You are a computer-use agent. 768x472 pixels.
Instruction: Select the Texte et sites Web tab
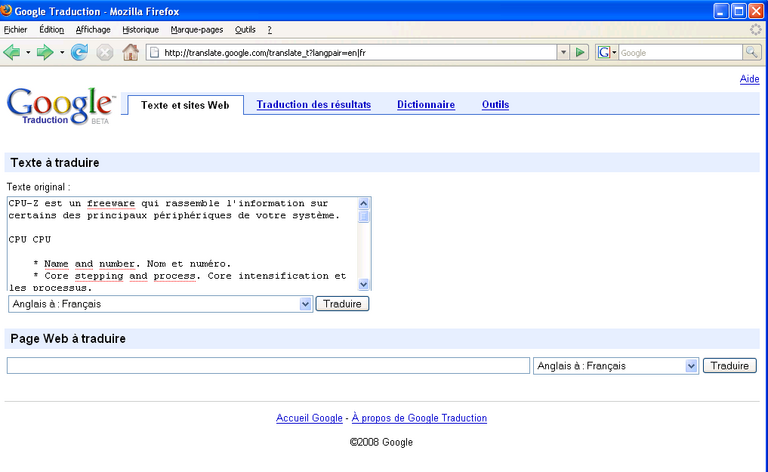point(185,105)
